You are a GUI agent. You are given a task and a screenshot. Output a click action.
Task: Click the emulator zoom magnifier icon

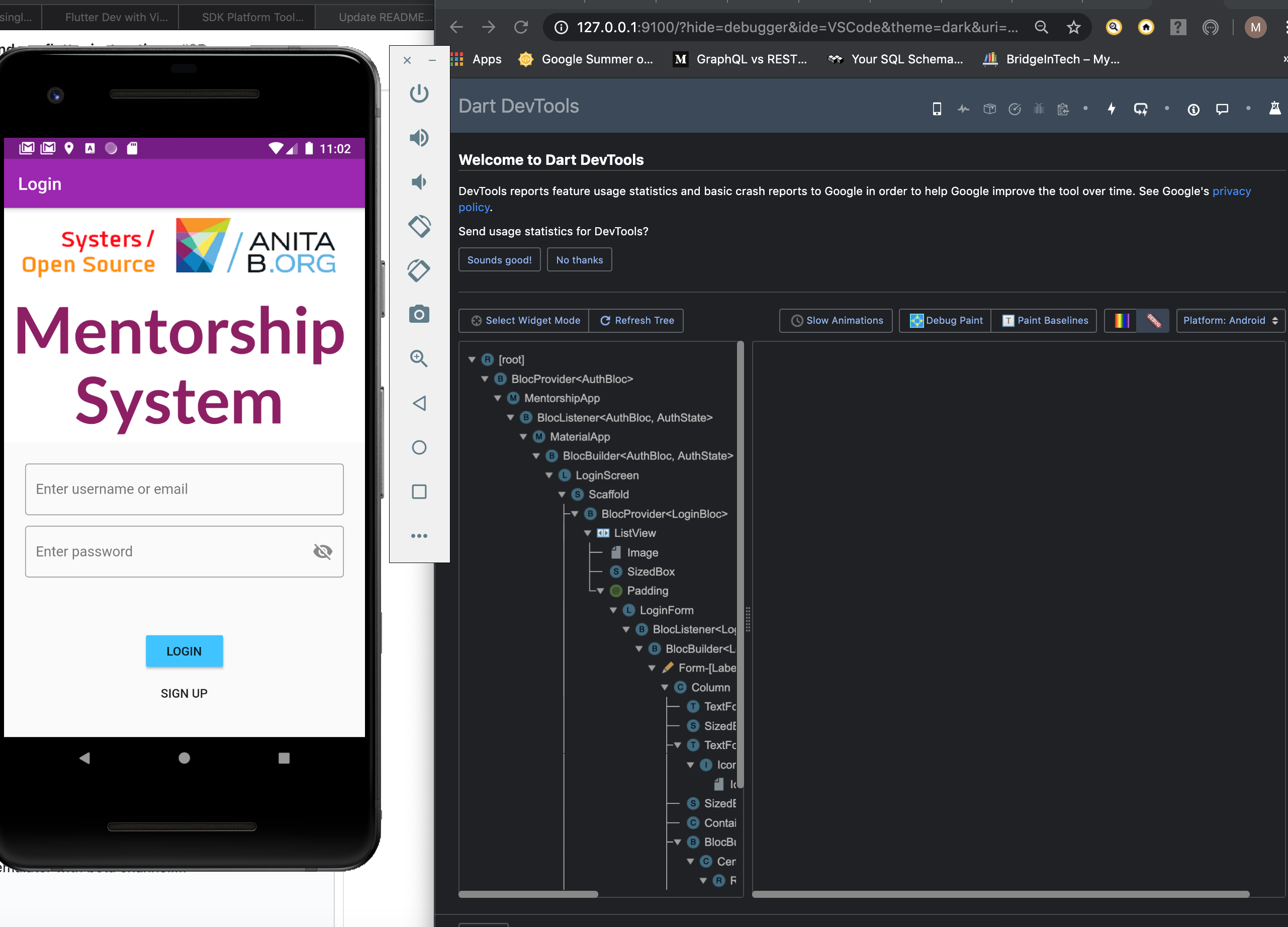point(419,358)
